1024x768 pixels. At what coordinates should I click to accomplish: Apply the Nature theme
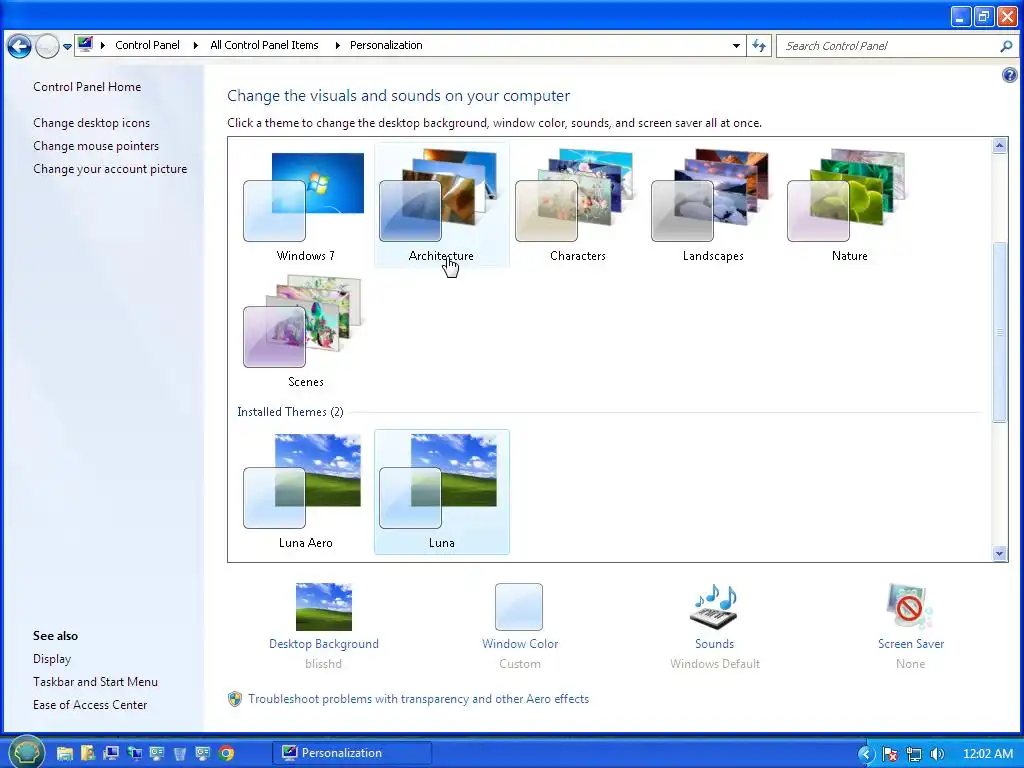849,206
